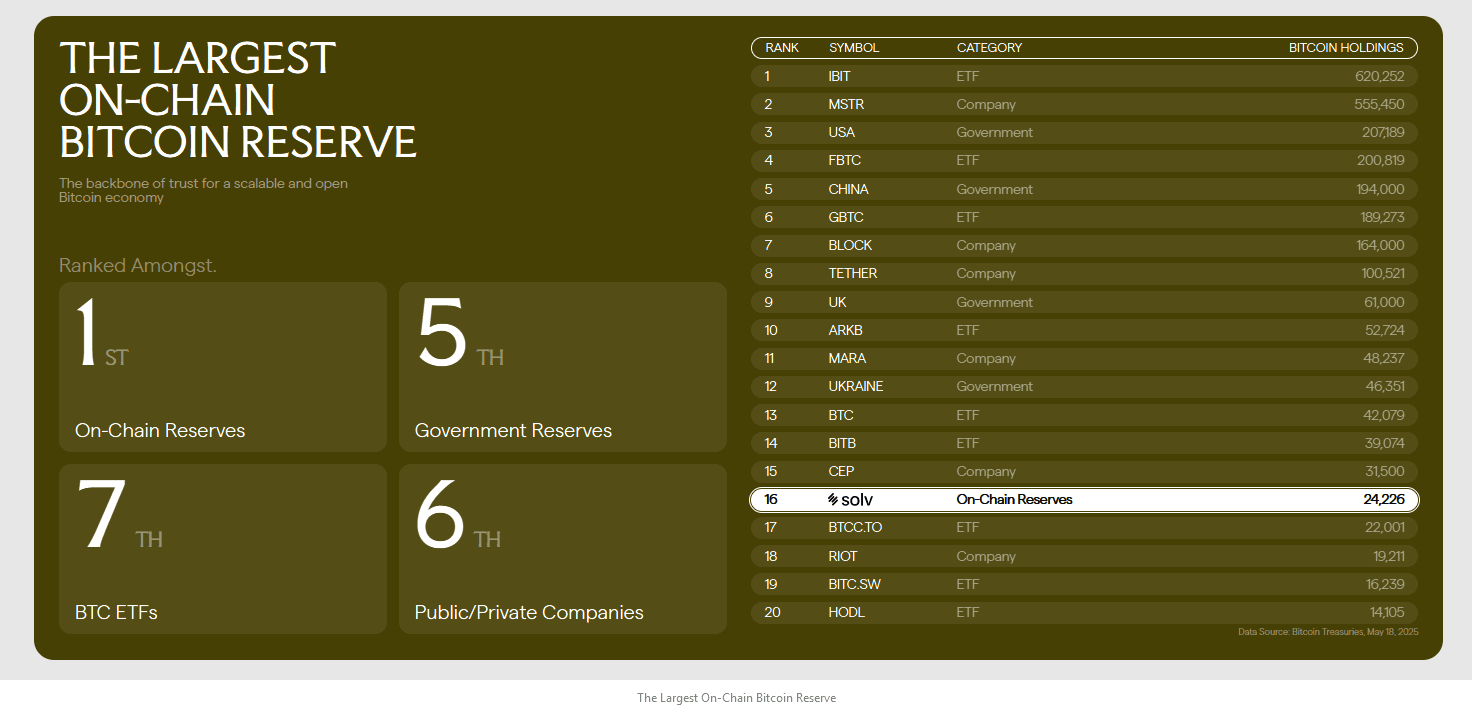The image size is (1472, 715).
Task: Click the SYMBOL column header
Action: (854, 48)
